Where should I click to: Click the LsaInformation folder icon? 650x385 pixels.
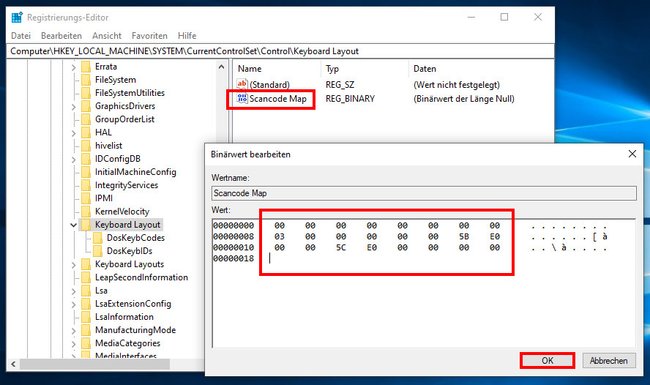pos(86,317)
